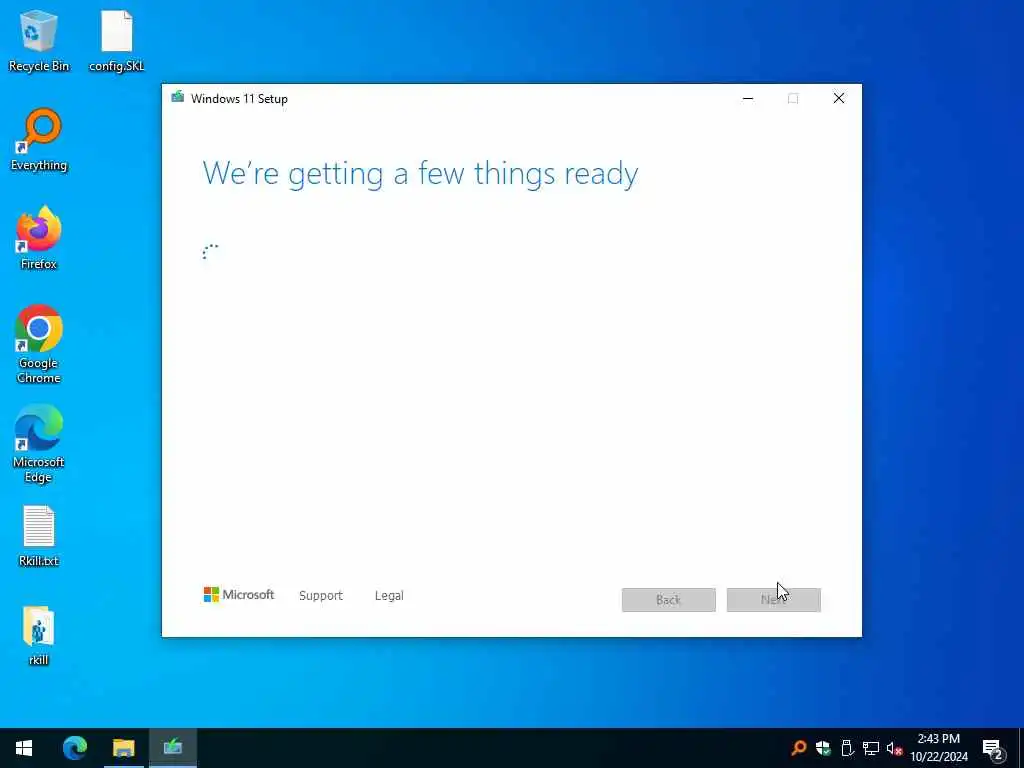Launch the Everything search shortcut

tap(39, 140)
